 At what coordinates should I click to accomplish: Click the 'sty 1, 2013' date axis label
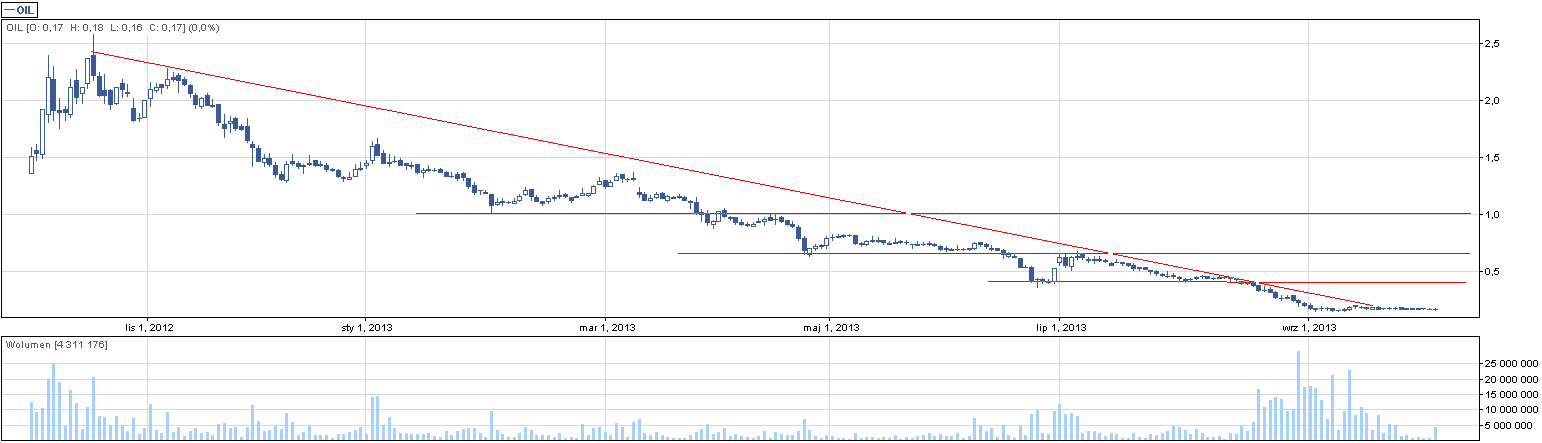click(366, 327)
